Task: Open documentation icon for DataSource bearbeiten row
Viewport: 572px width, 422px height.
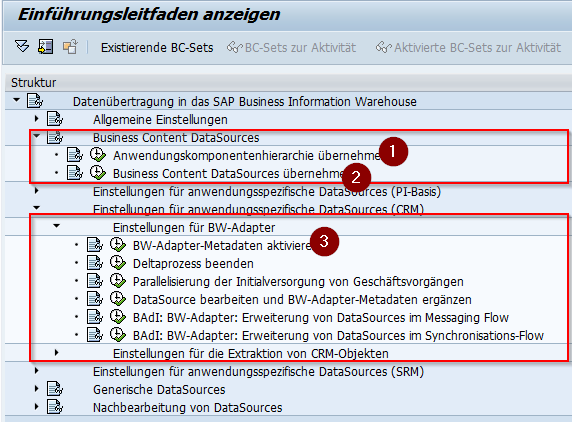Action: (95, 299)
